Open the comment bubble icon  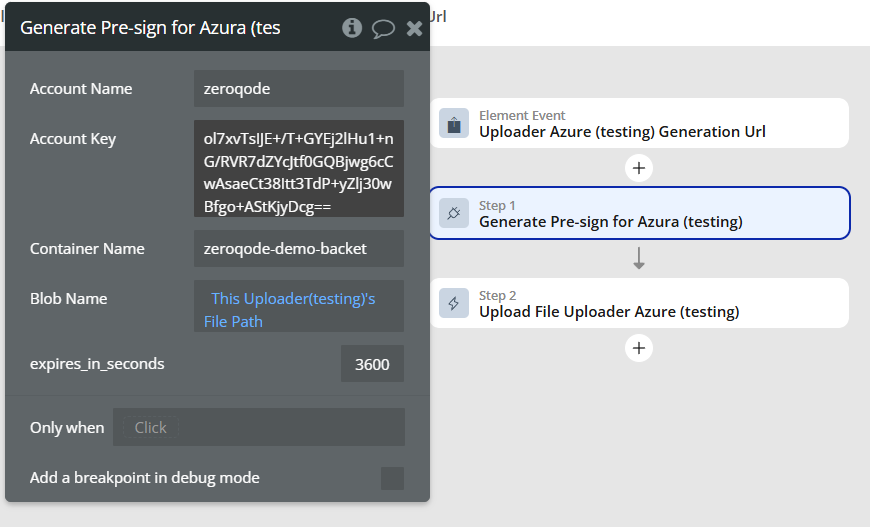pyautogui.click(x=383, y=28)
